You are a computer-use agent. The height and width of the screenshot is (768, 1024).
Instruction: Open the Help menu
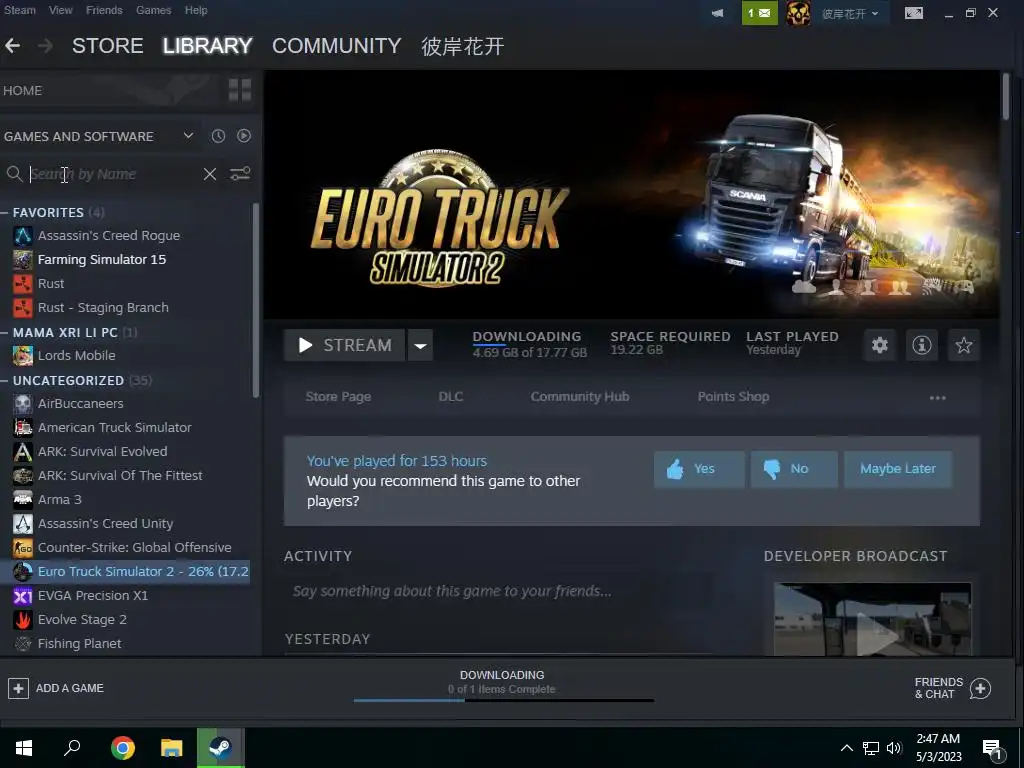coord(196,10)
